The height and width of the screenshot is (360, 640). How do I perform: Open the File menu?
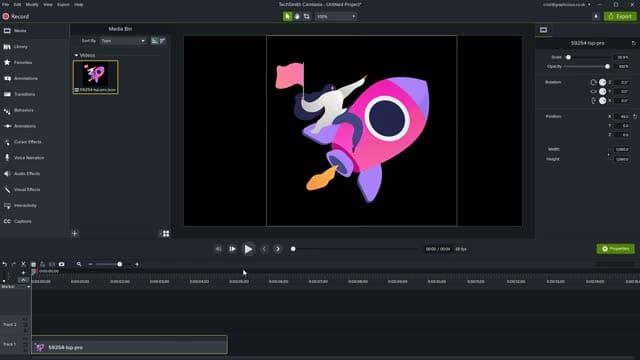6,4
